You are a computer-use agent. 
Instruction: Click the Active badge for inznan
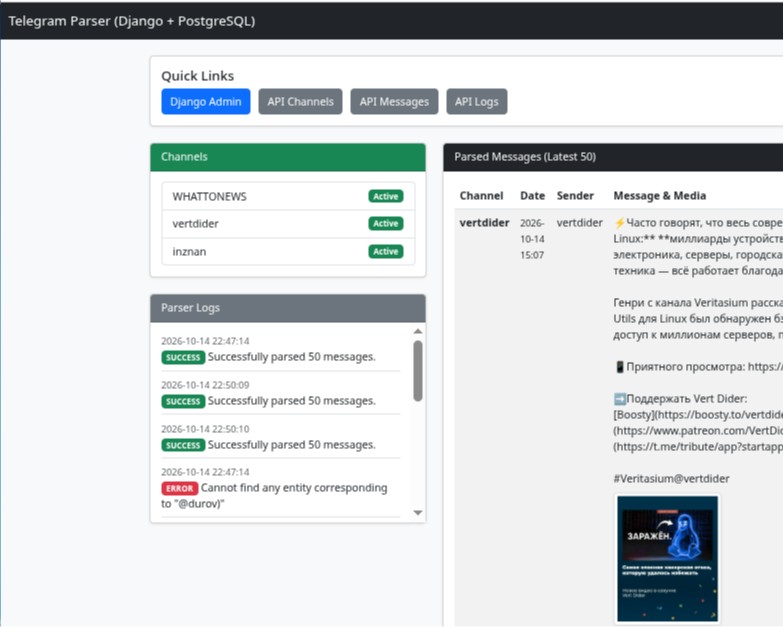[386, 251]
